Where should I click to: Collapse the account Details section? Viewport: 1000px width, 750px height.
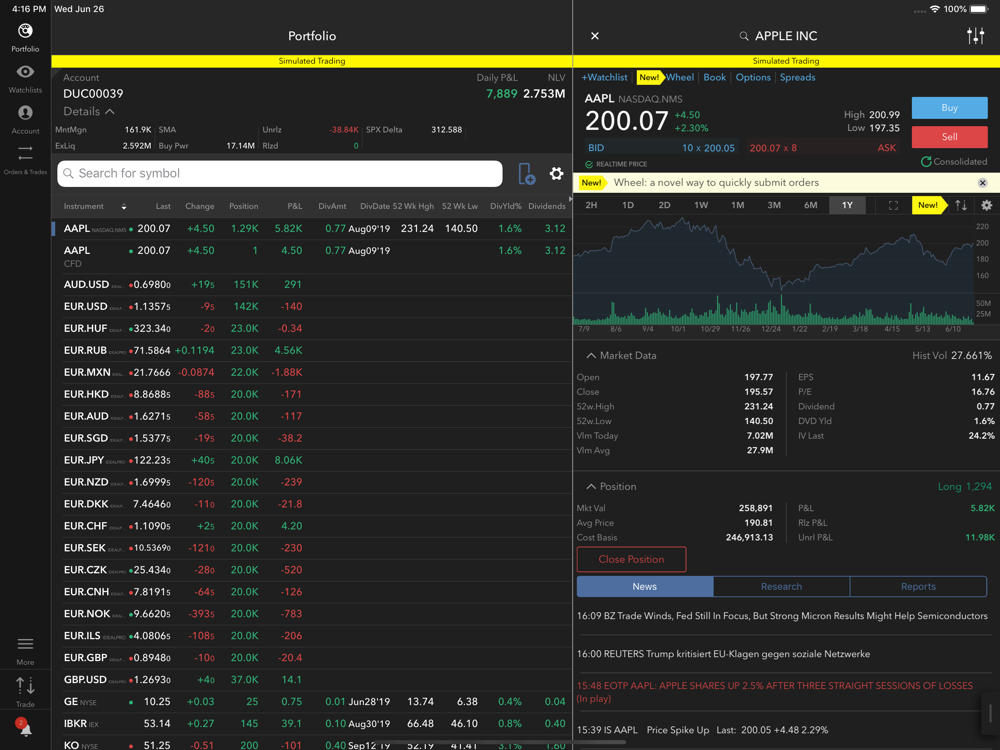(89, 112)
